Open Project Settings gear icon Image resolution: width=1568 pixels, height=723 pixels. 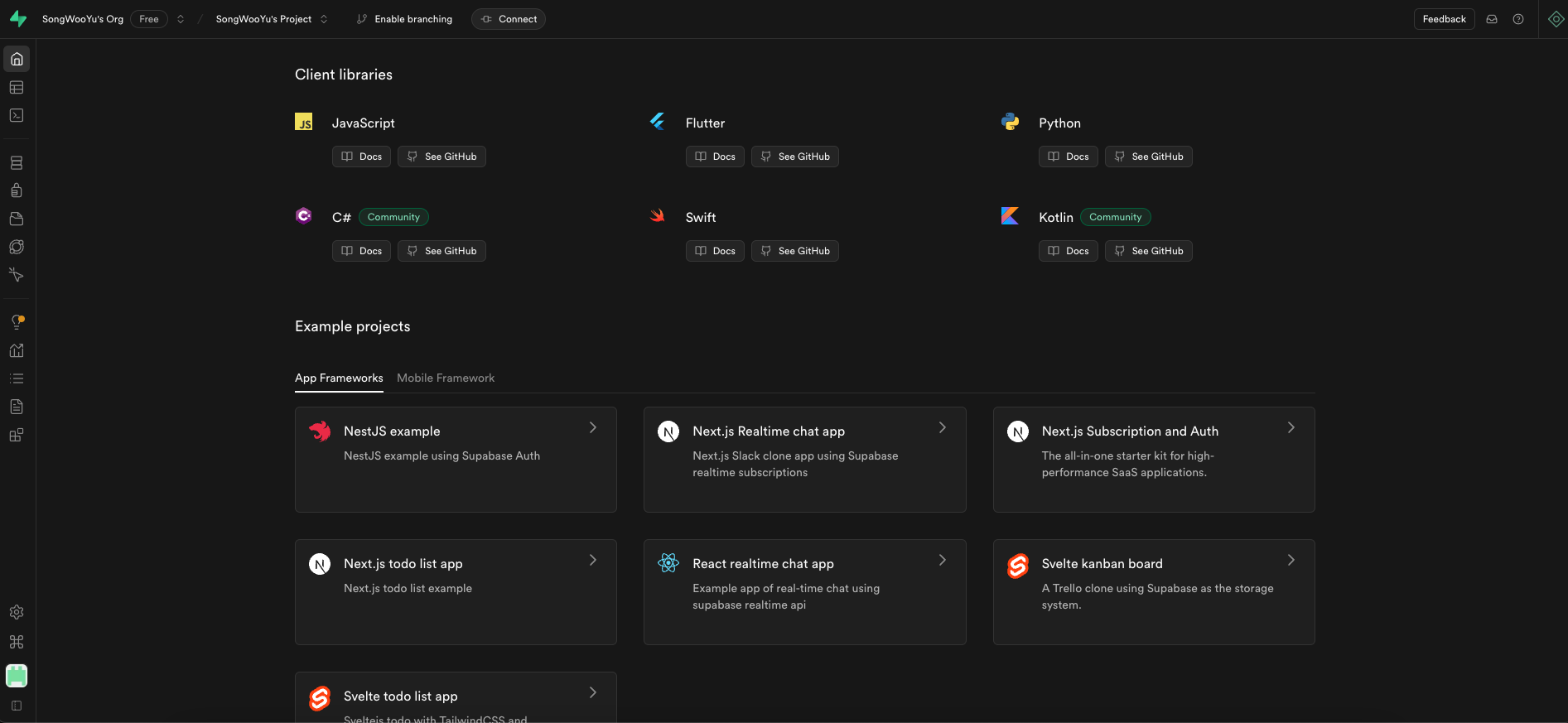(17, 612)
